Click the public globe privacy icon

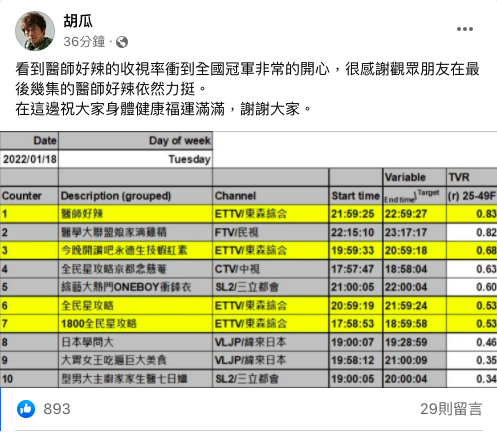[122, 42]
